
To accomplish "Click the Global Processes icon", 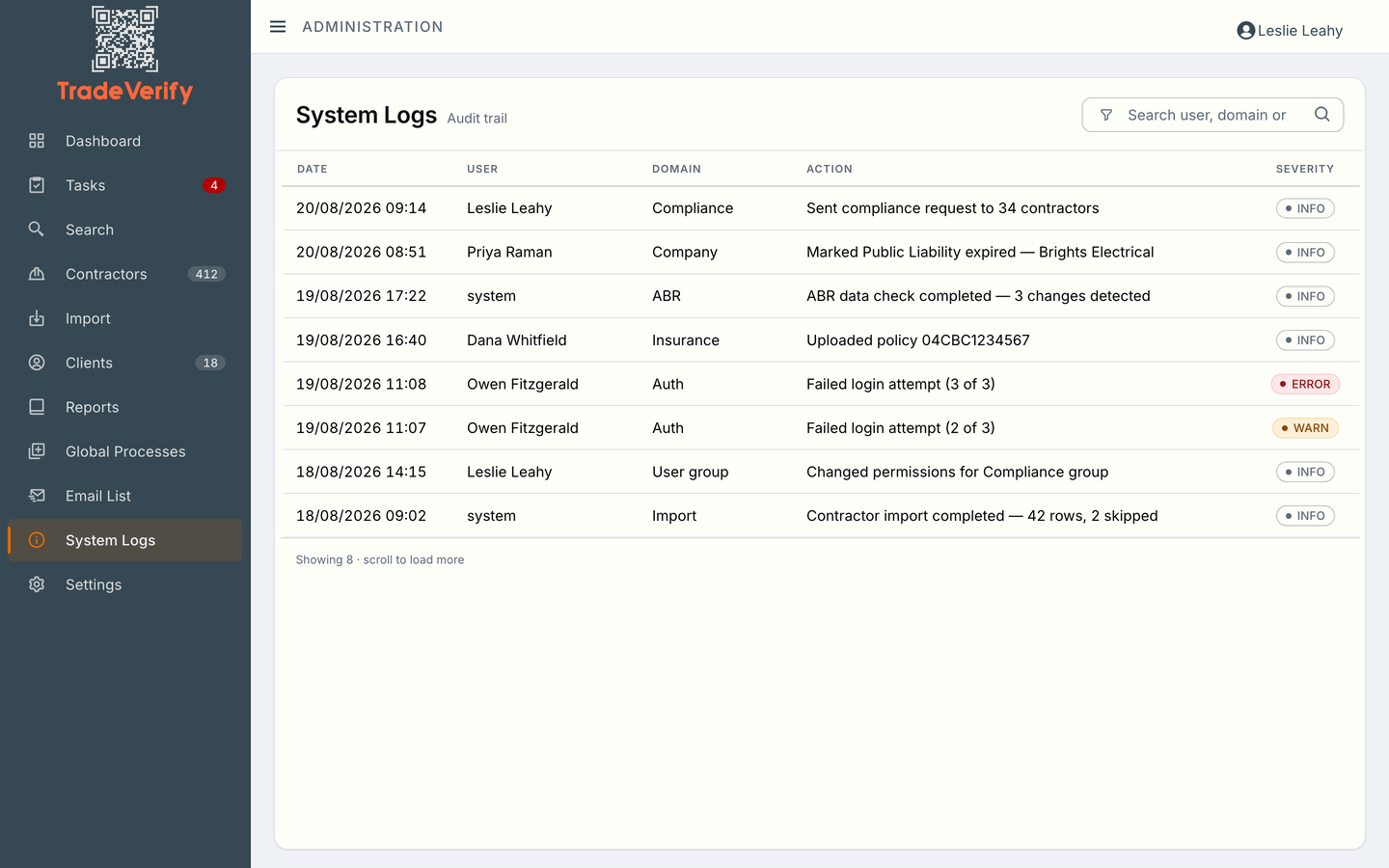I will click(37, 451).
